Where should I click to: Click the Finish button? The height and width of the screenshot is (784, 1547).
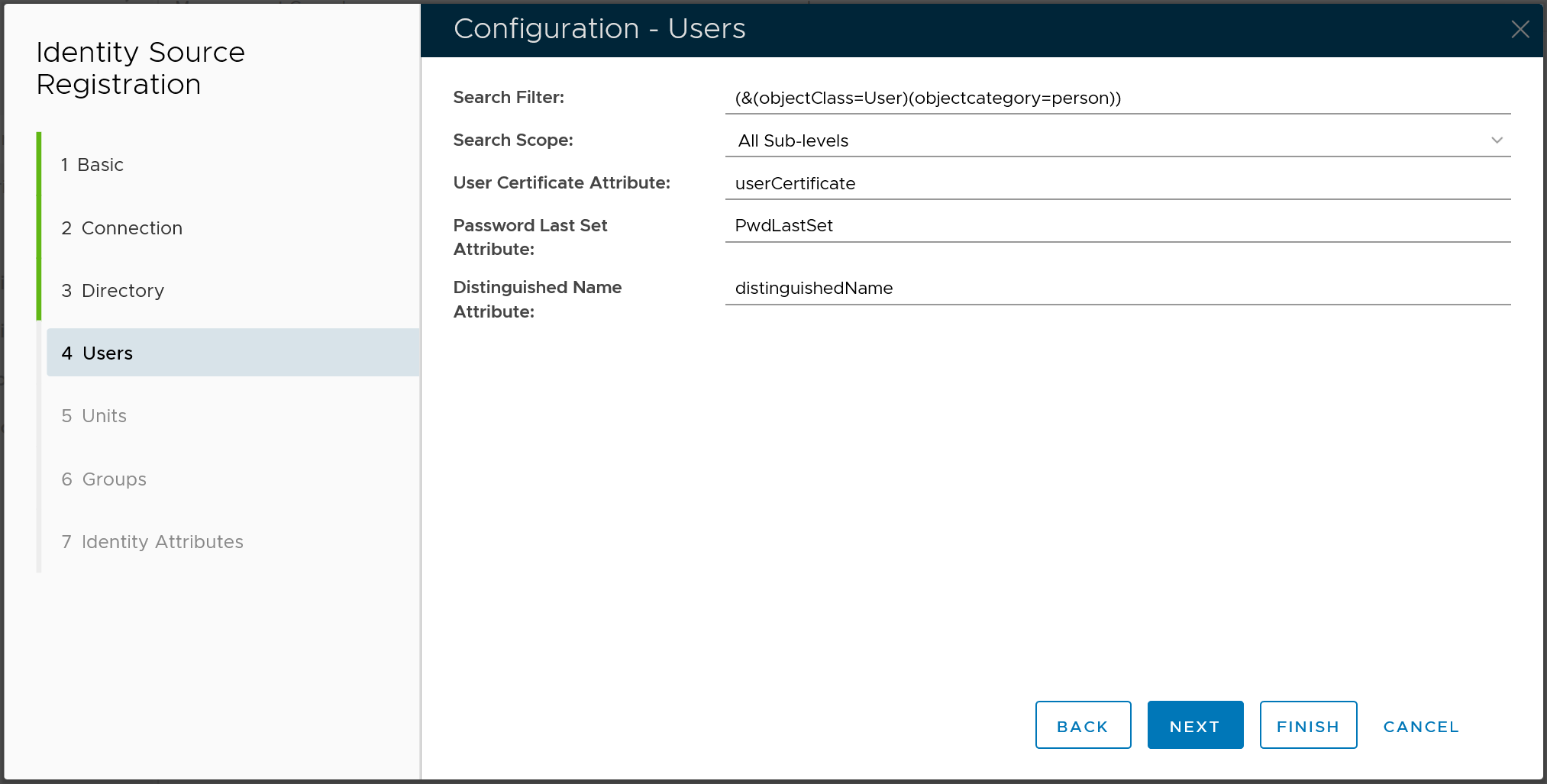[1307, 726]
